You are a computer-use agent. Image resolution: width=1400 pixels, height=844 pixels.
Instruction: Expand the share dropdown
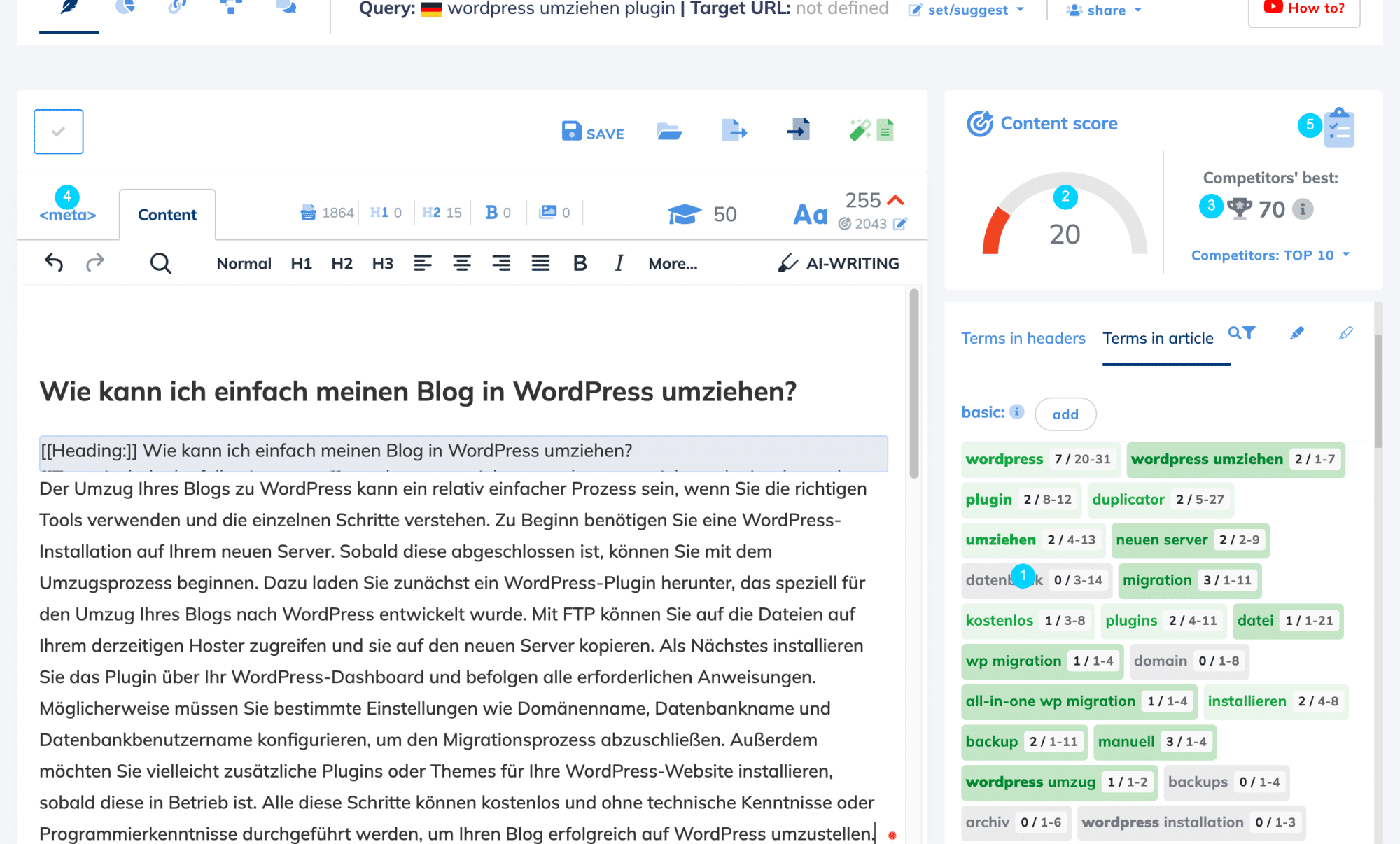click(x=1105, y=10)
